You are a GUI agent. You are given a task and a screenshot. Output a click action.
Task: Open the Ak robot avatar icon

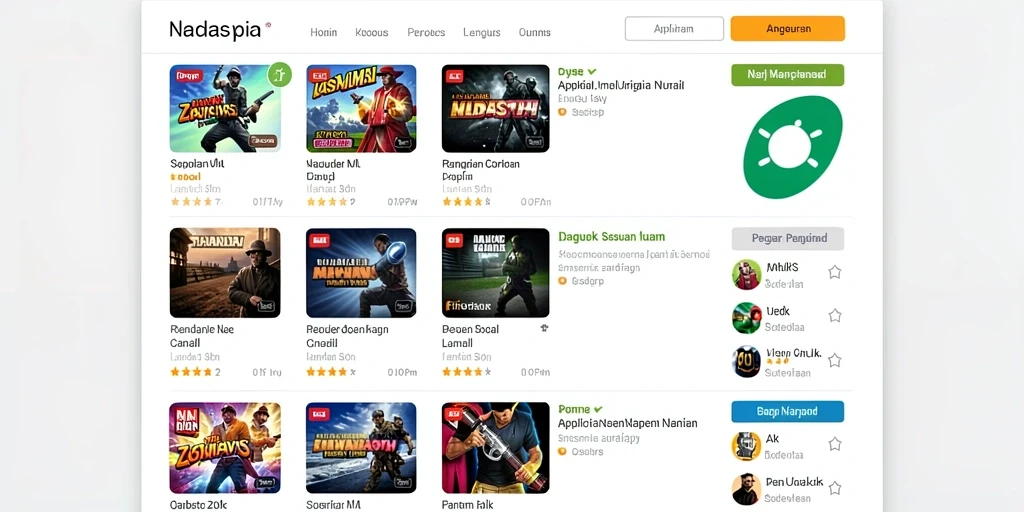746,446
